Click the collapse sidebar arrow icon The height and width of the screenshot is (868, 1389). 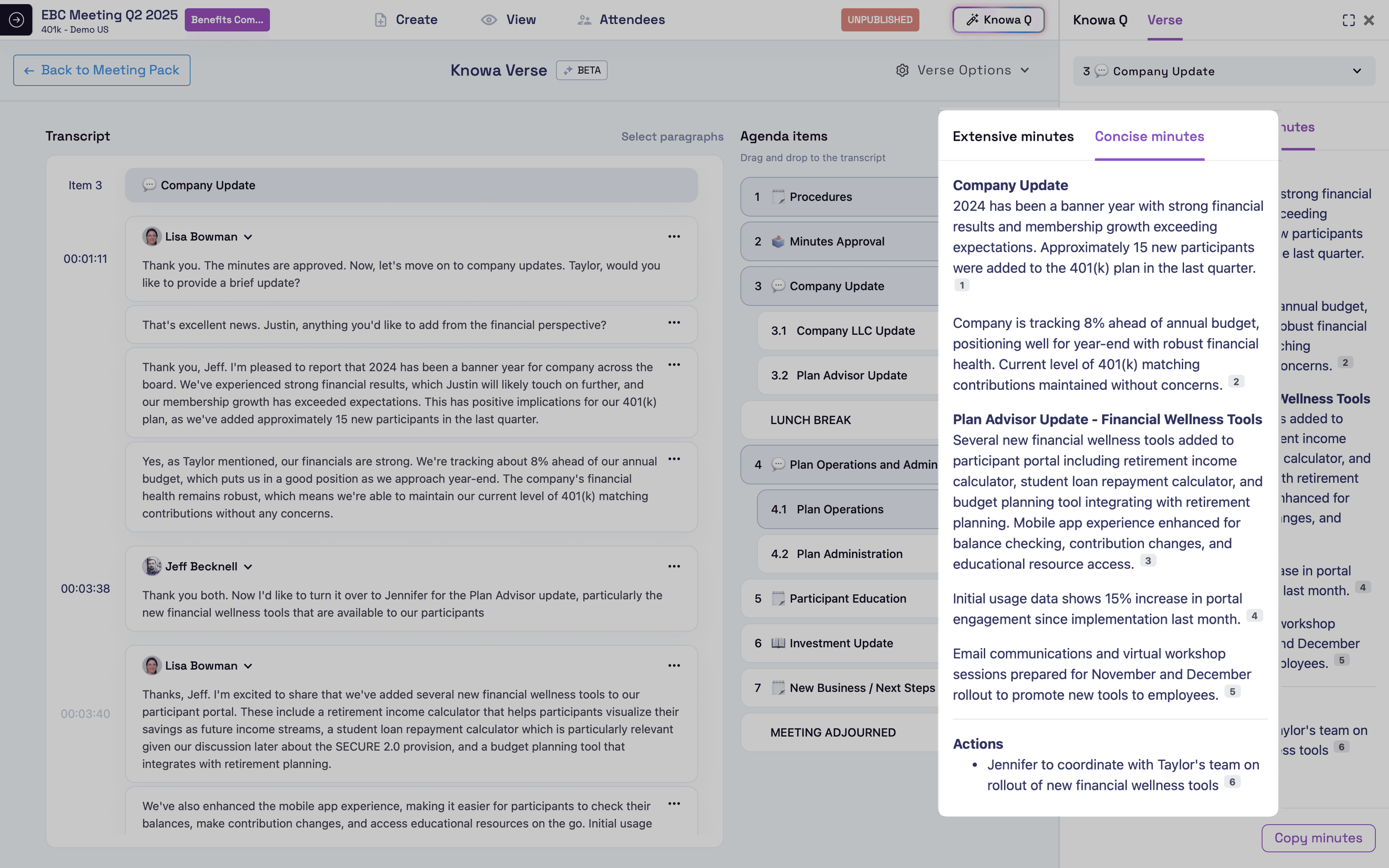coord(16,19)
